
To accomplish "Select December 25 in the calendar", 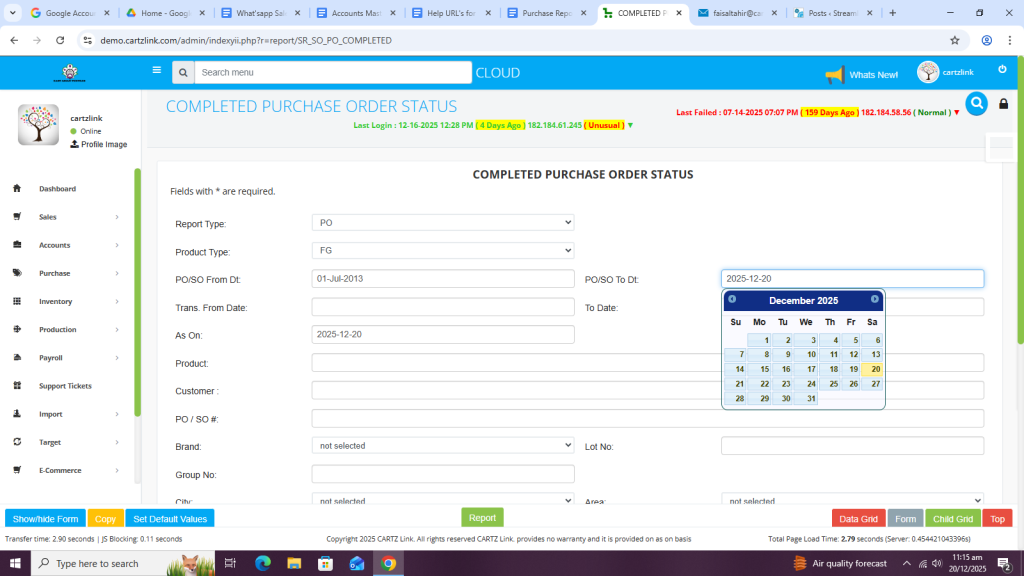I will click(831, 383).
